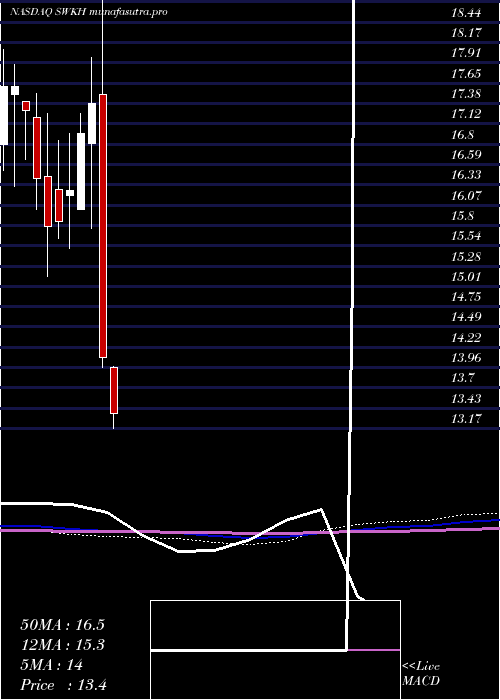500x700 pixels.
Task: Click the 5MA : 14 readout
Action: 52,665
